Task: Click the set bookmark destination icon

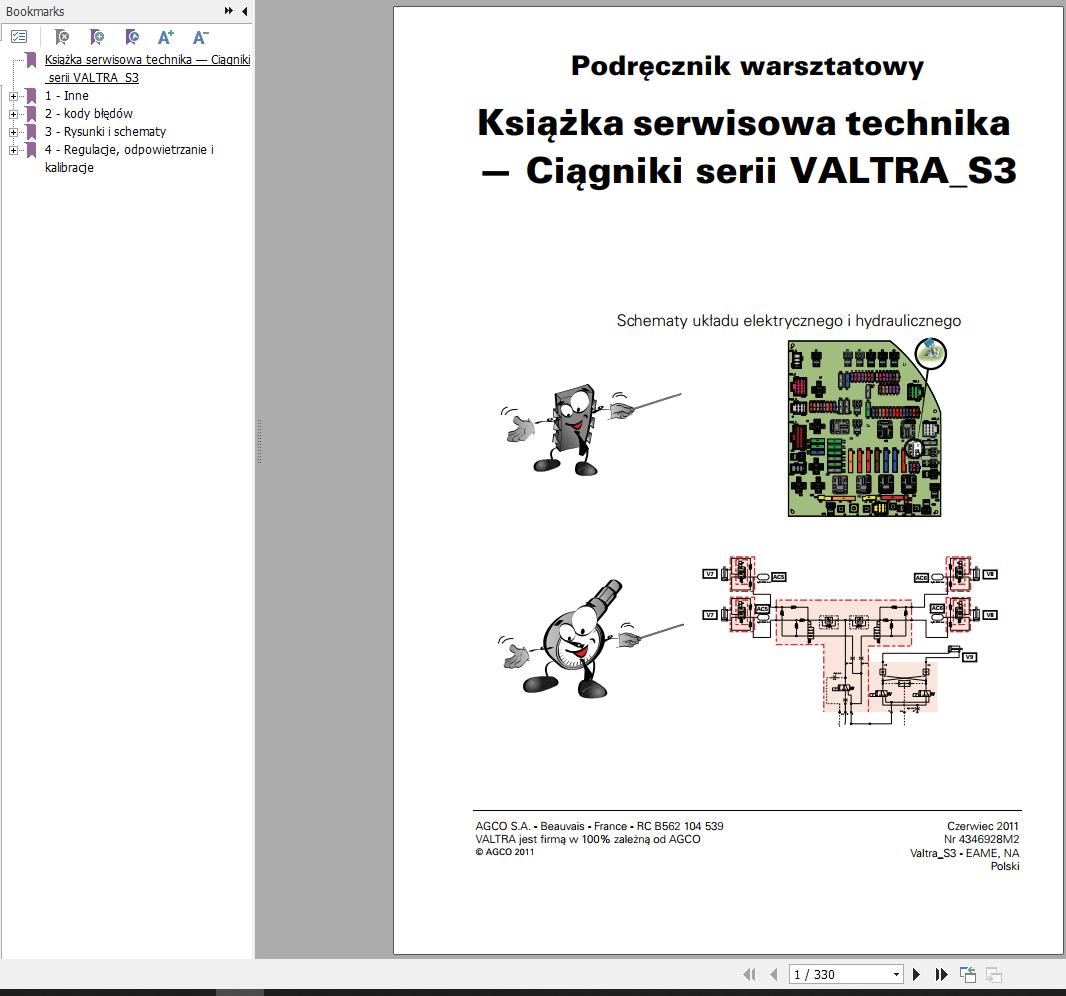Action: coord(132,37)
